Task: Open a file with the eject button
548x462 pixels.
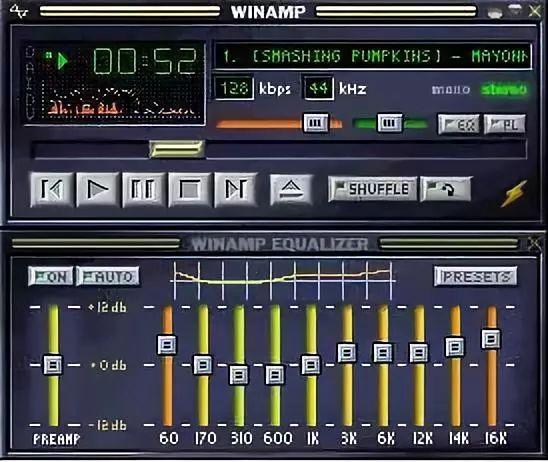Action: pos(291,189)
